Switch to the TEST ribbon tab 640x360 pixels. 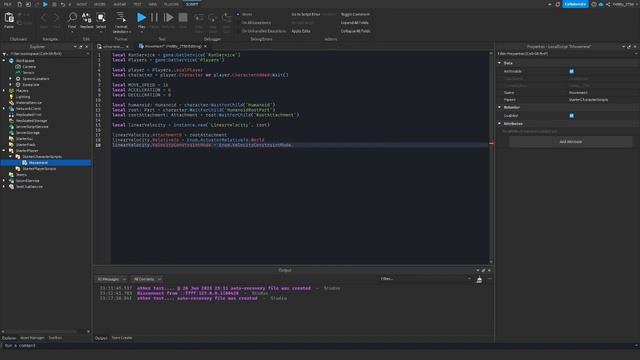(x=137, y=4)
